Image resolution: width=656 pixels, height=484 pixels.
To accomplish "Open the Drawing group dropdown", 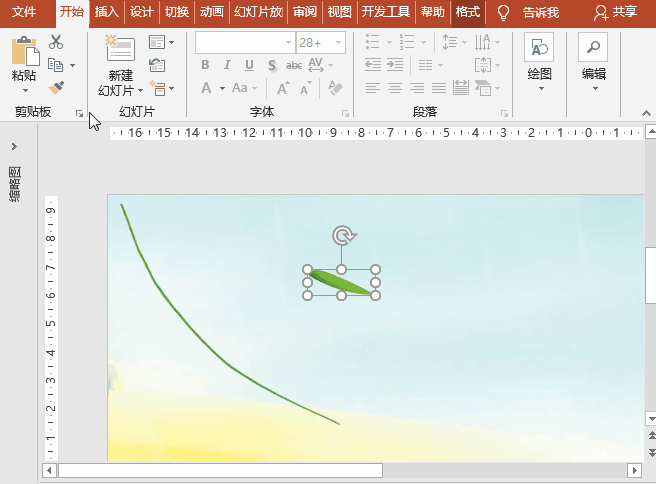I will click(541, 89).
